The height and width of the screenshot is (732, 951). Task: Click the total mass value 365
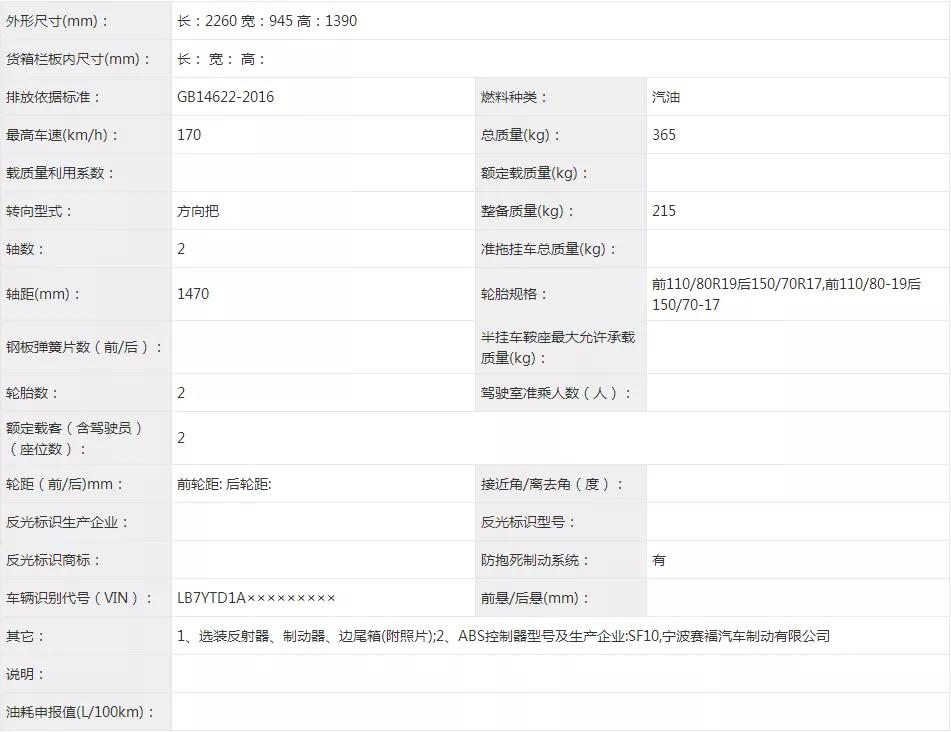[664, 135]
